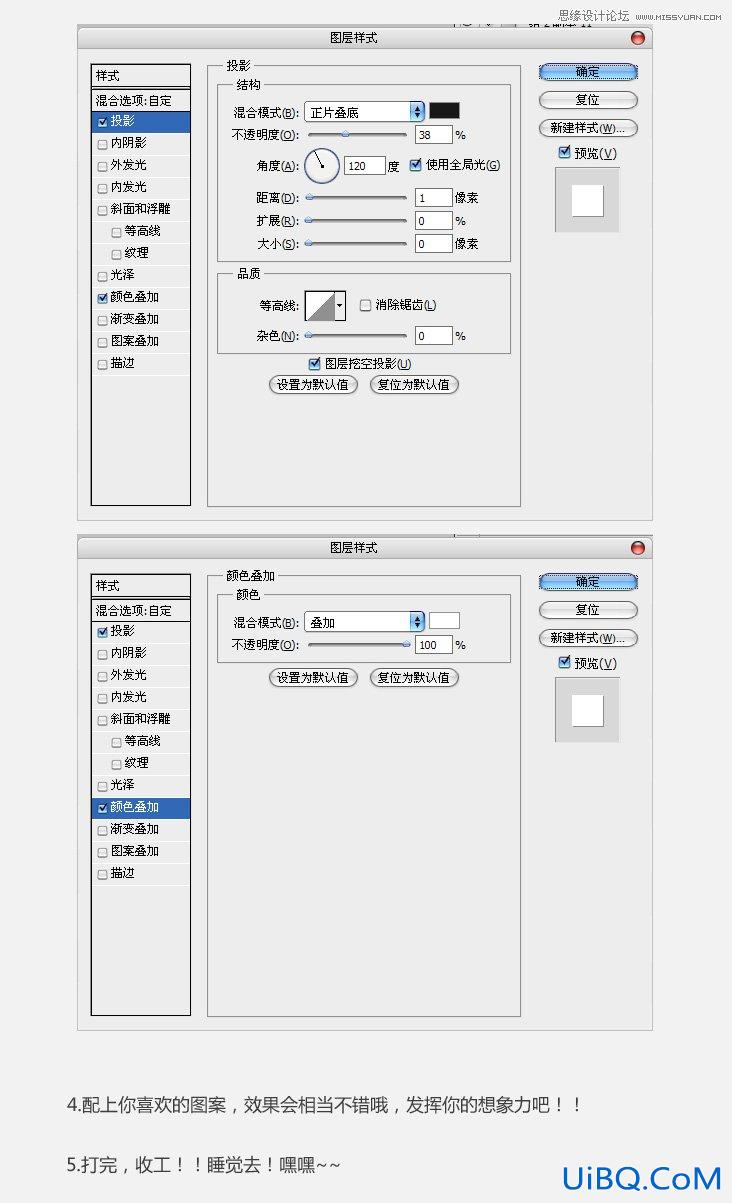Uncheck the 投影 checkbox in the 颜色叠加 dialog

pyautogui.click(x=102, y=632)
